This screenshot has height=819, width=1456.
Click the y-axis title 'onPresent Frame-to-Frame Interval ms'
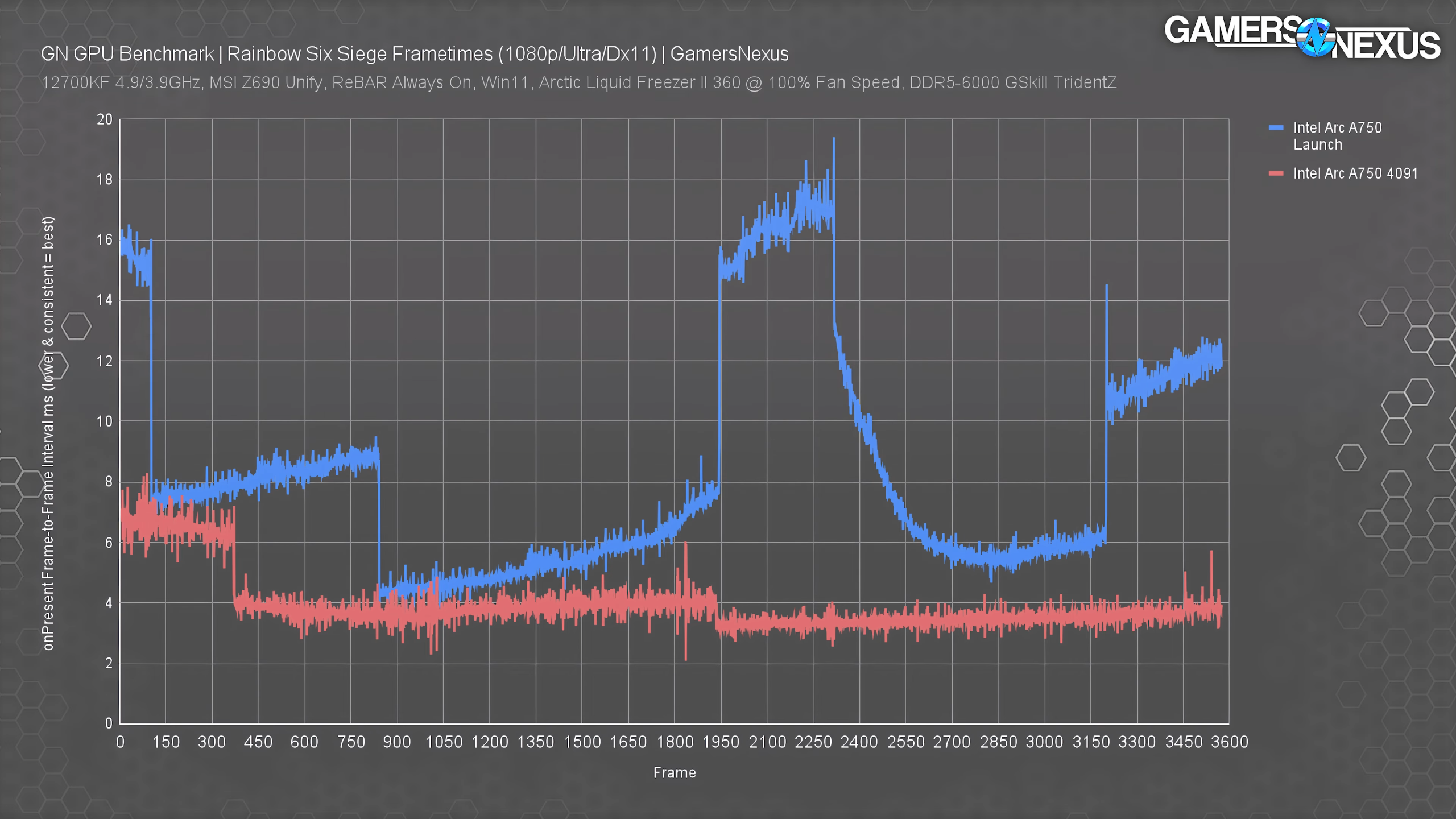(x=48, y=433)
